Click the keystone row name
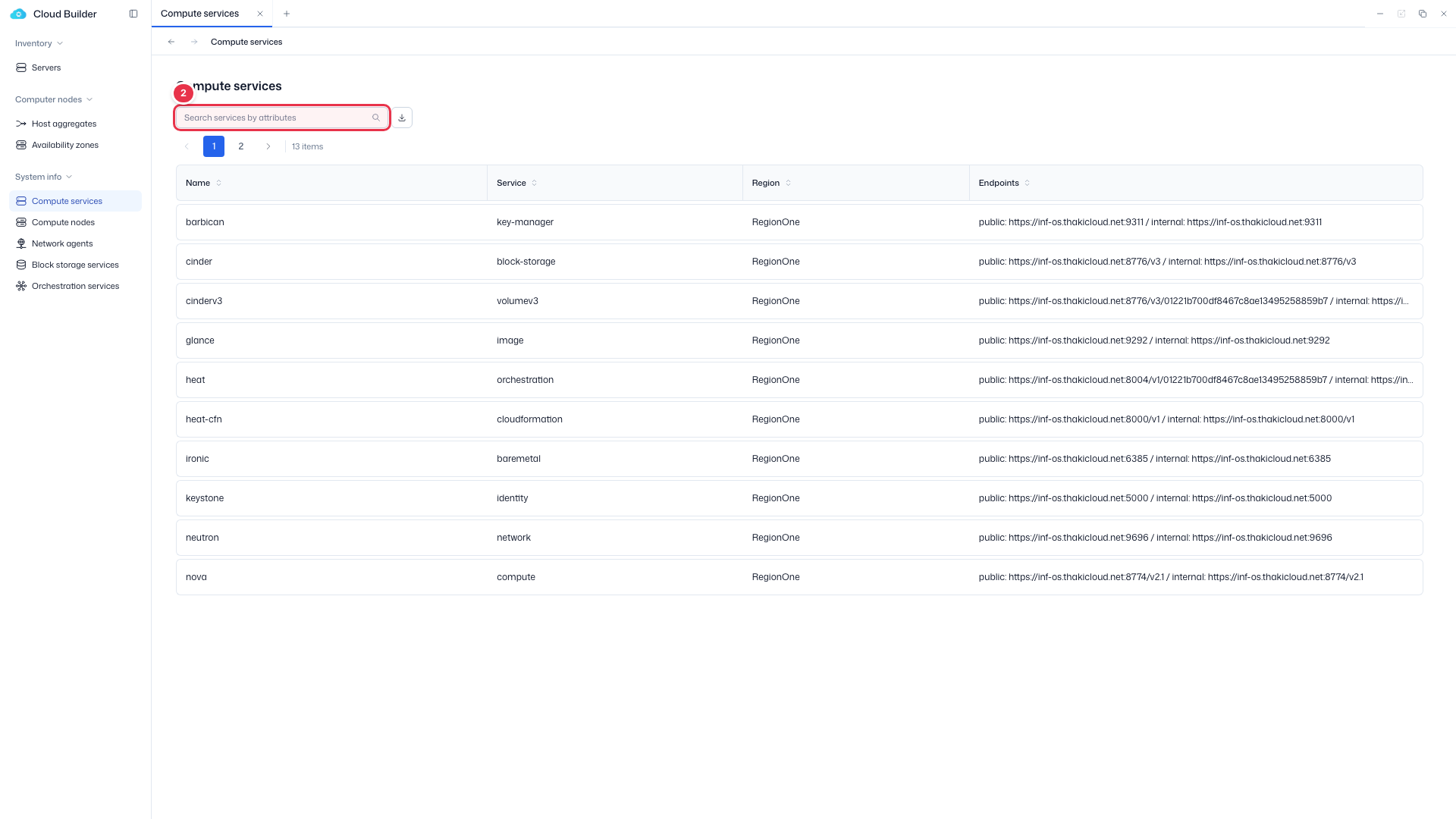Image resolution: width=1456 pixels, height=819 pixels. click(x=205, y=498)
